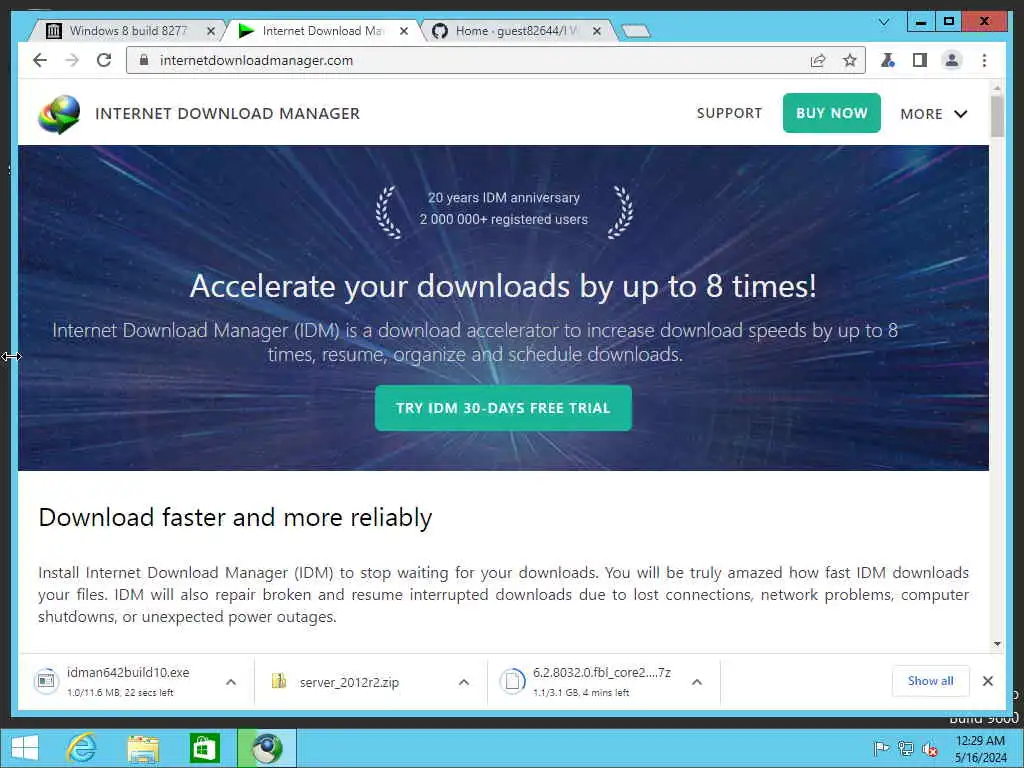
Task: Close the Internet Download Manager tab
Action: coord(404,31)
